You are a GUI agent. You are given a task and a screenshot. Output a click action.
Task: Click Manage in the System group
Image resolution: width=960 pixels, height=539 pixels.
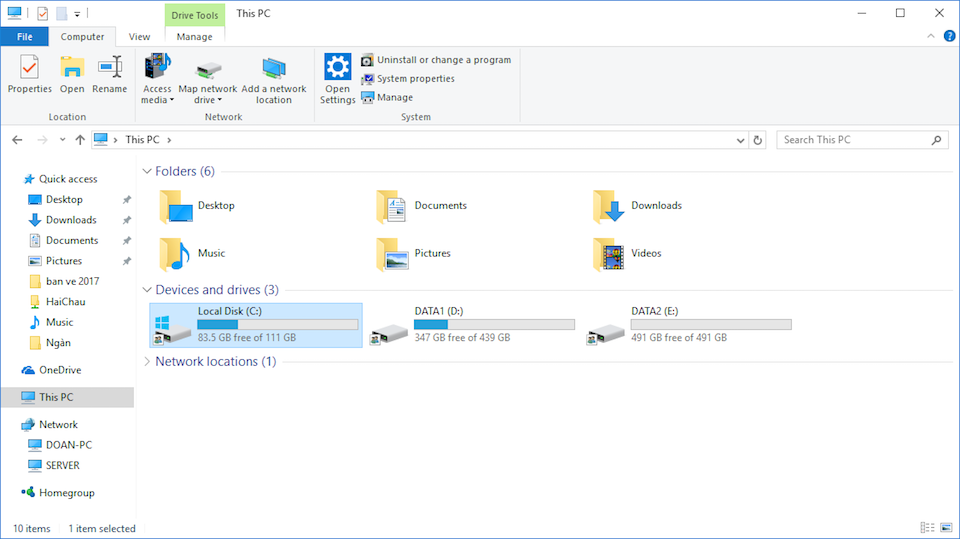click(x=387, y=97)
